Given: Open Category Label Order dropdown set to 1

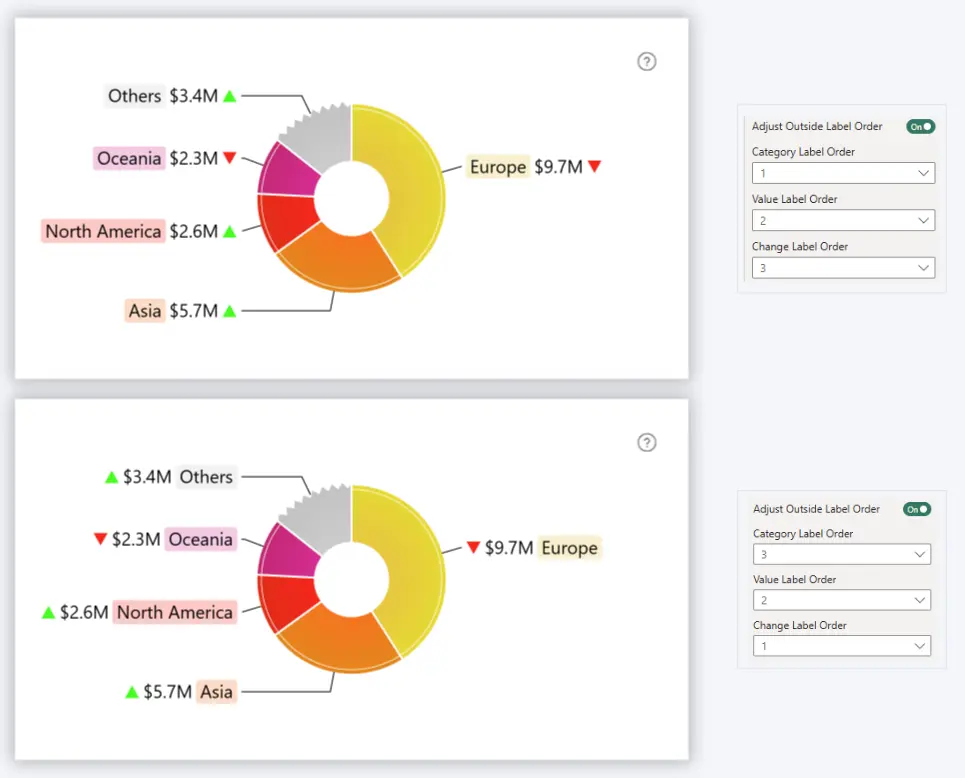Looking at the screenshot, I should point(842,173).
